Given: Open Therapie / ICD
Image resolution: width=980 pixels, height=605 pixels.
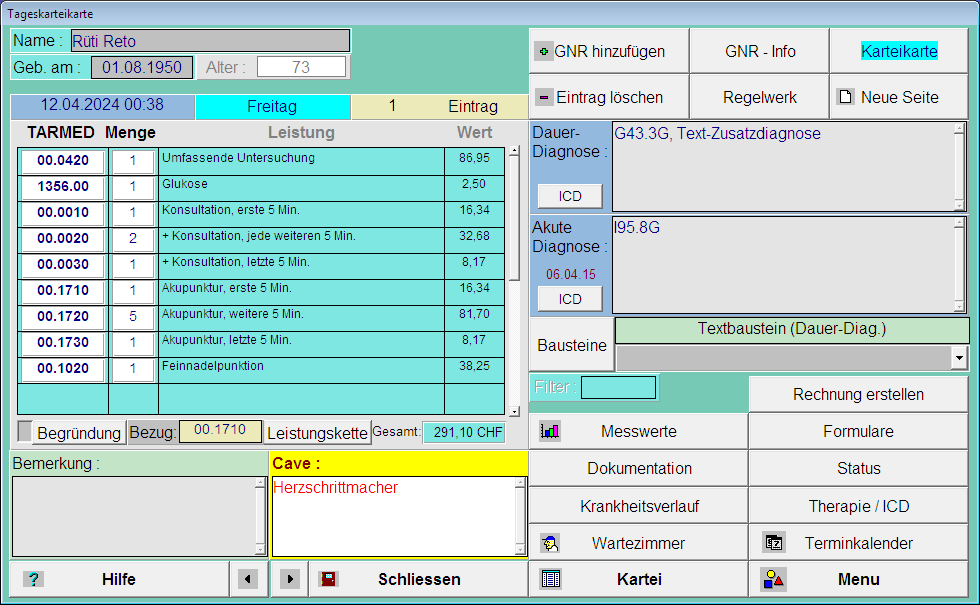Looking at the screenshot, I should coord(858,506).
